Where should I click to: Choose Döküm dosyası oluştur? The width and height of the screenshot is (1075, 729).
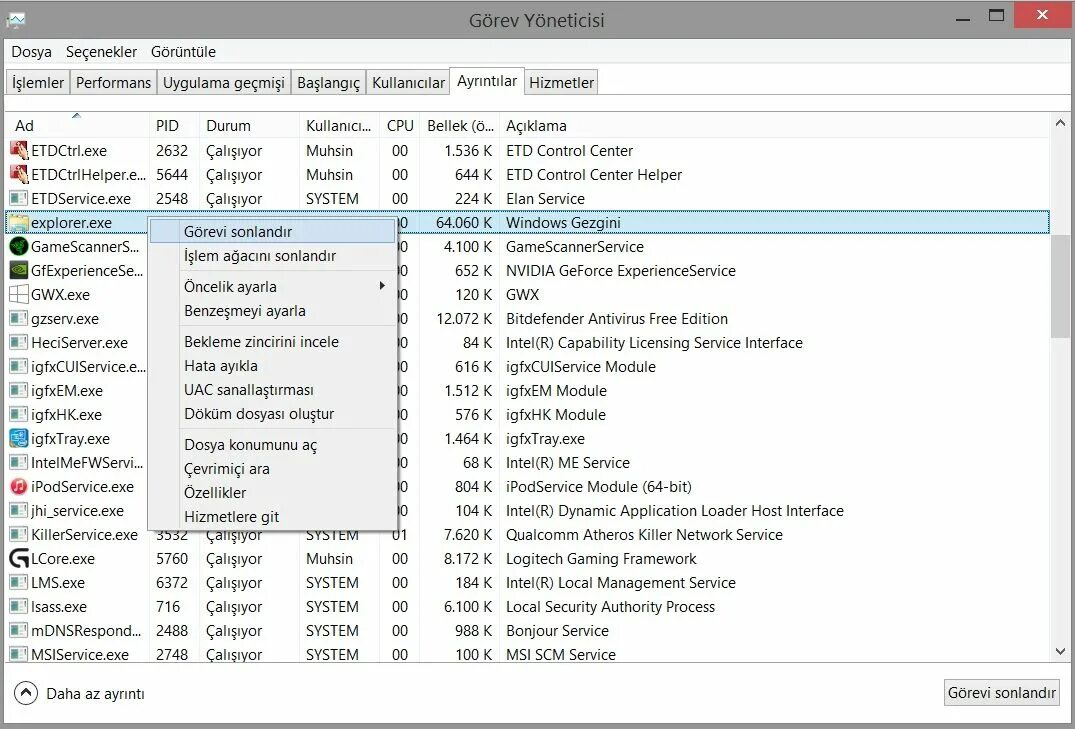click(x=272, y=414)
